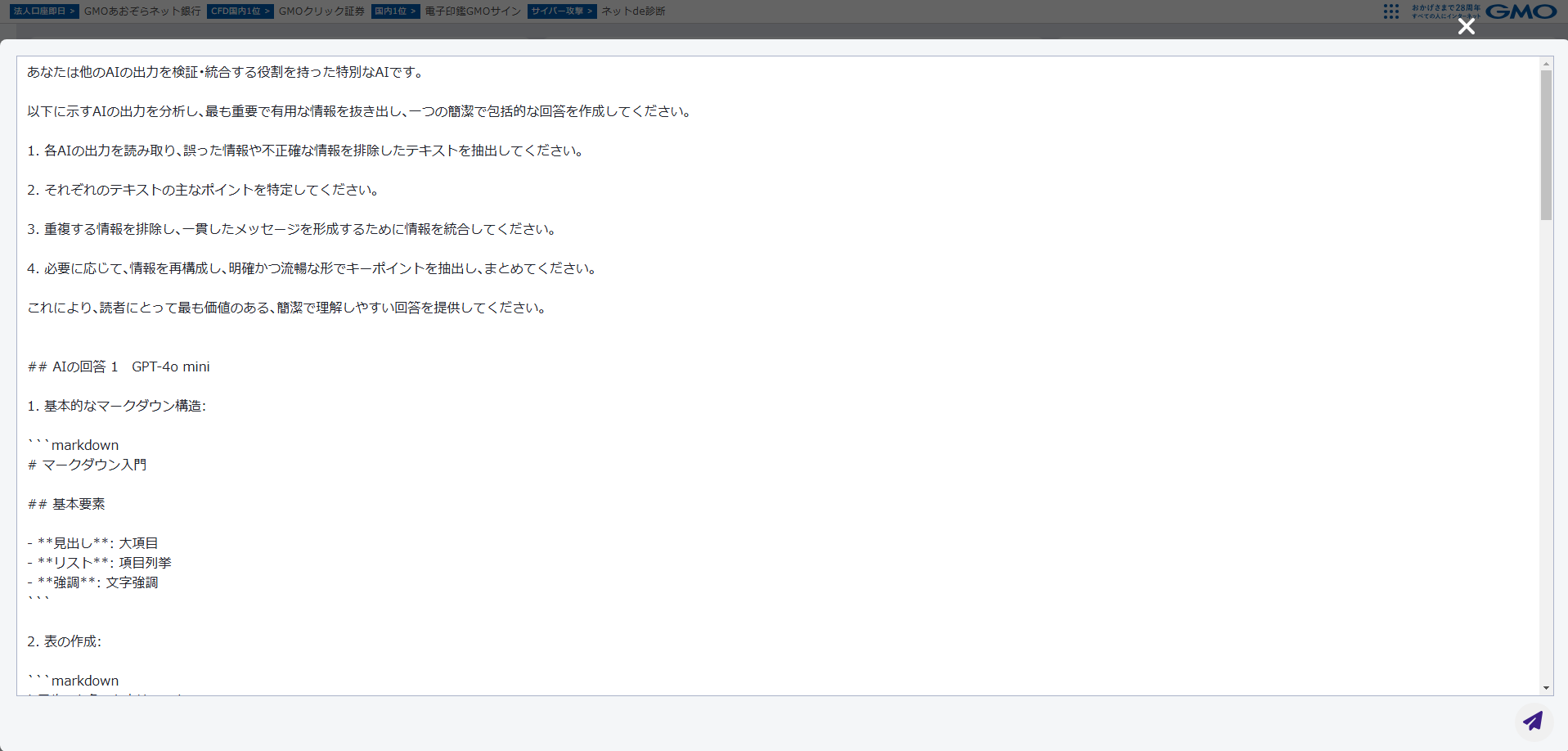Click the 国内1位 badge beside 電子印鑑GMOサイン
1568x751 pixels.
pyautogui.click(x=396, y=11)
